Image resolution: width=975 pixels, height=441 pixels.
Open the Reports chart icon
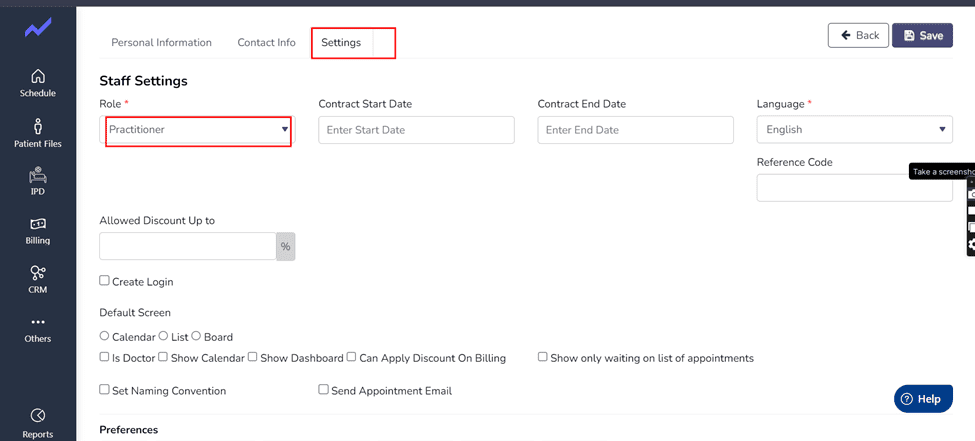coord(38,415)
